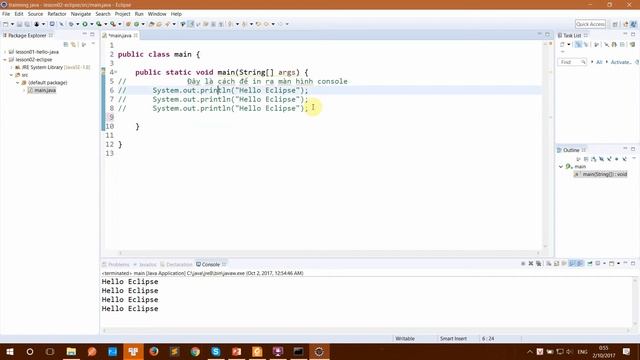640x360 pixels.
Task: Open the Refactor menu
Action: click(57, 14)
